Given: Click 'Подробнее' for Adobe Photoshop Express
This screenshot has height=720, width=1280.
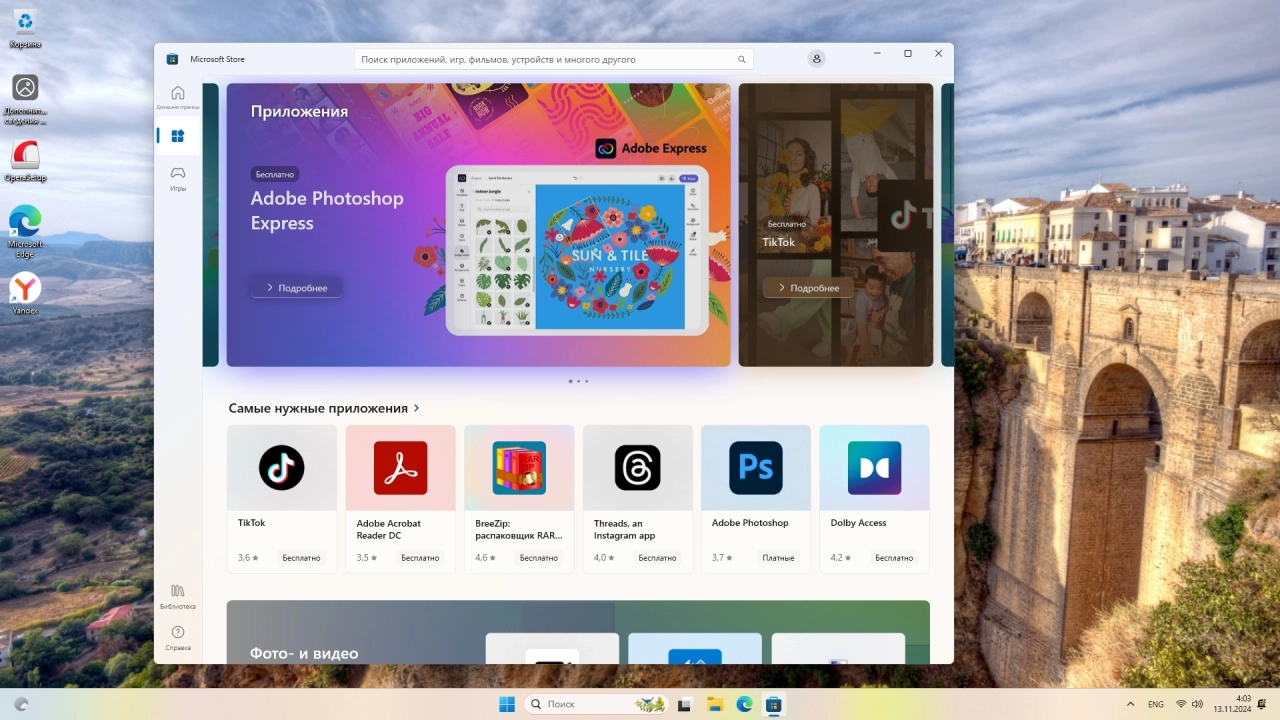Looking at the screenshot, I should pyautogui.click(x=296, y=287).
